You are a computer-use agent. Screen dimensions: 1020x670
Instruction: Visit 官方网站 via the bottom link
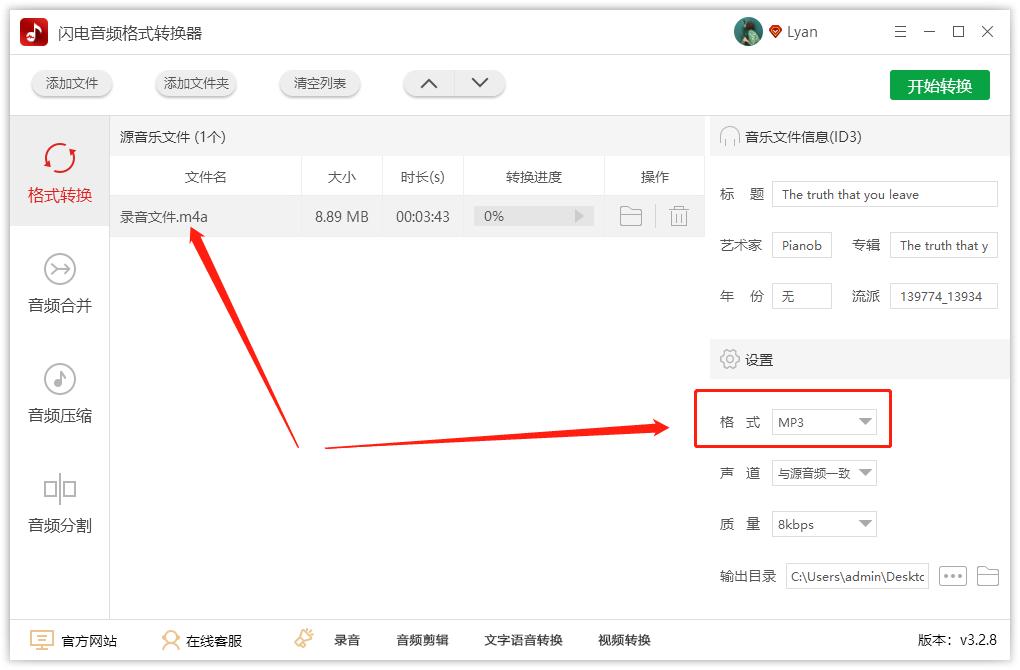[x=77, y=640]
